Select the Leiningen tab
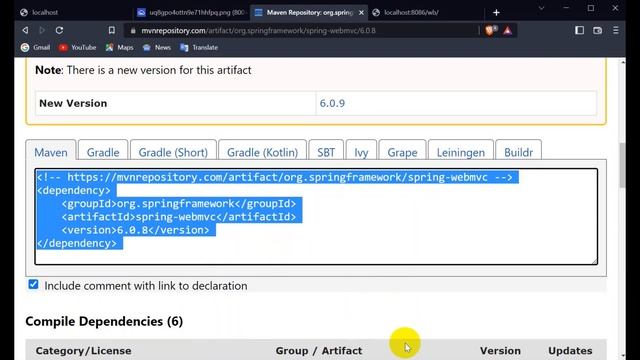This screenshot has height=360, width=640. tap(461, 152)
